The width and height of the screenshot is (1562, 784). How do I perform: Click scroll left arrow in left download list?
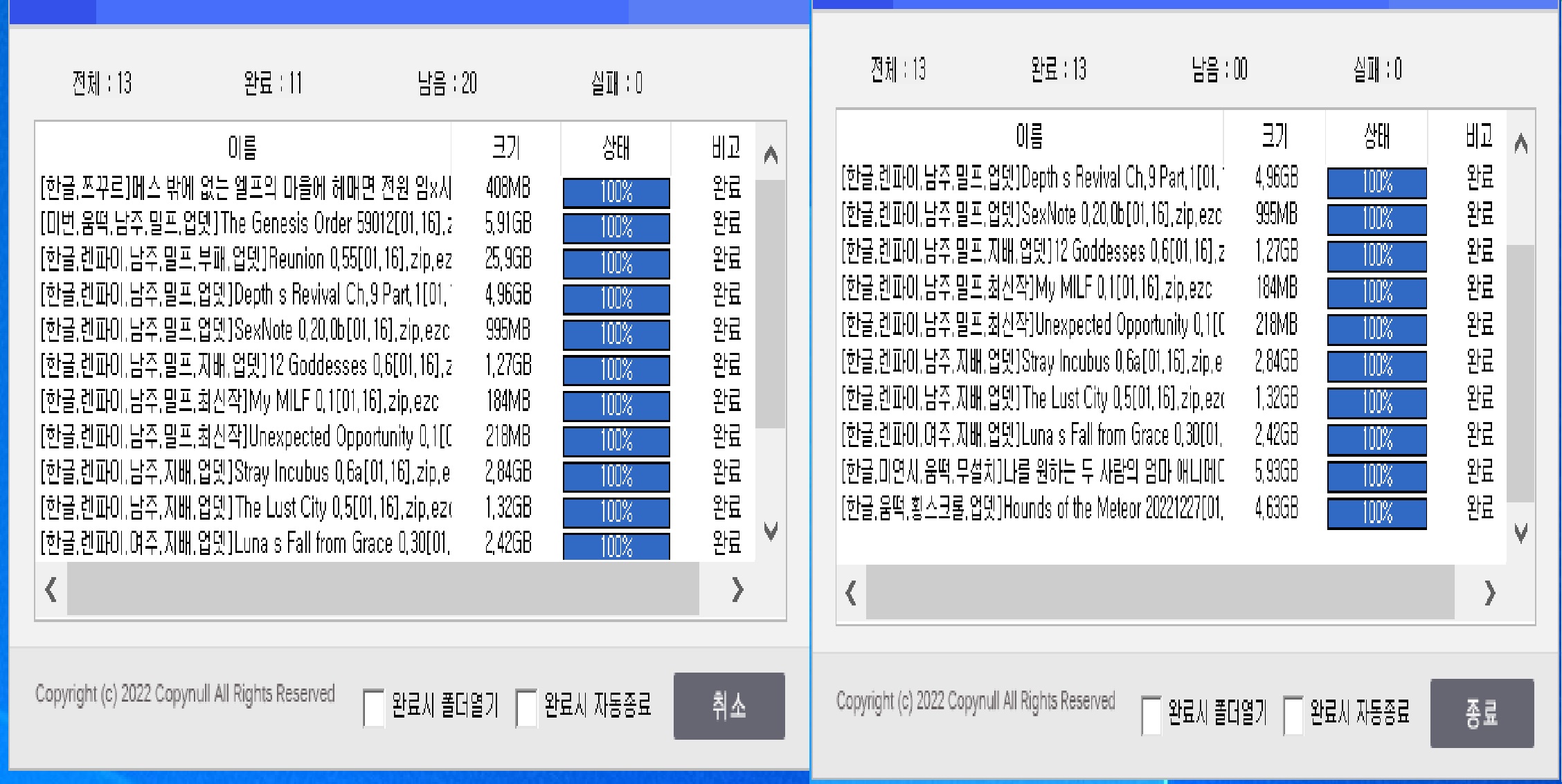[51, 590]
